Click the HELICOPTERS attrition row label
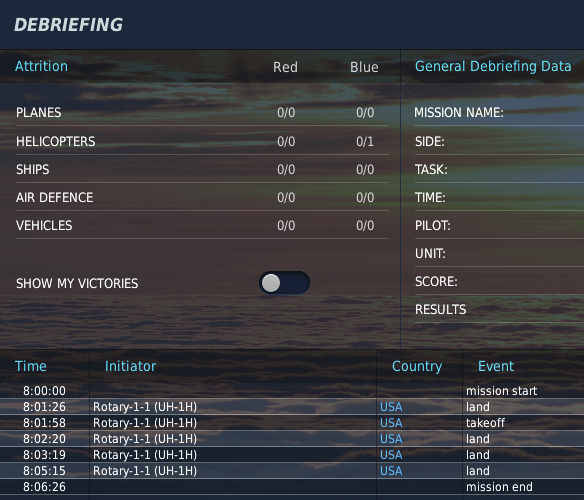Viewport: 584px width, 500px height. tap(55, 142)
